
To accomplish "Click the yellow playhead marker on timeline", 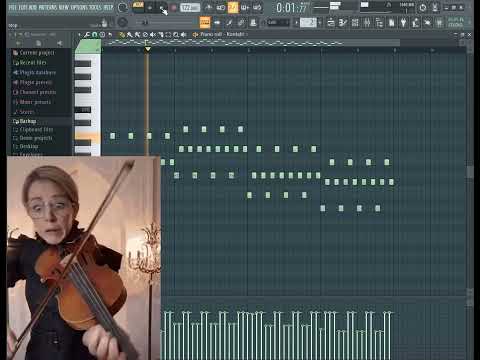I will (147, 49).
